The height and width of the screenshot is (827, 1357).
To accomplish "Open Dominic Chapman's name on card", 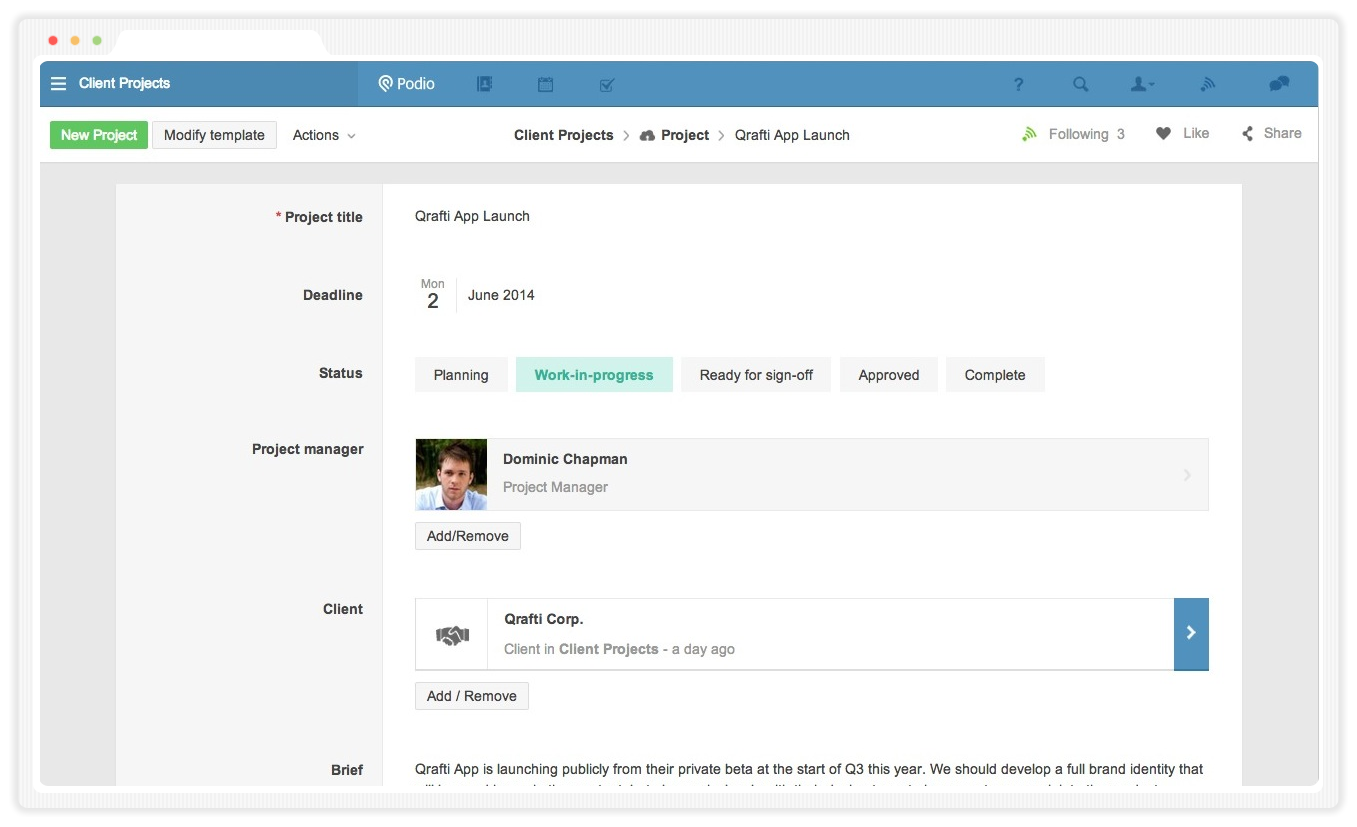I will (x=565, y=459).
